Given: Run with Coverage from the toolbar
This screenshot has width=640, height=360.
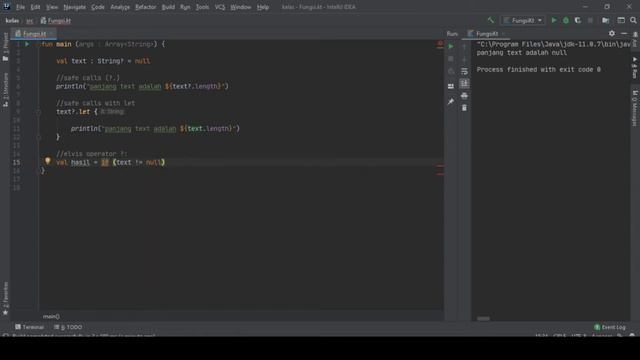Looking at the screenshot, I should (x=578, y=20).
